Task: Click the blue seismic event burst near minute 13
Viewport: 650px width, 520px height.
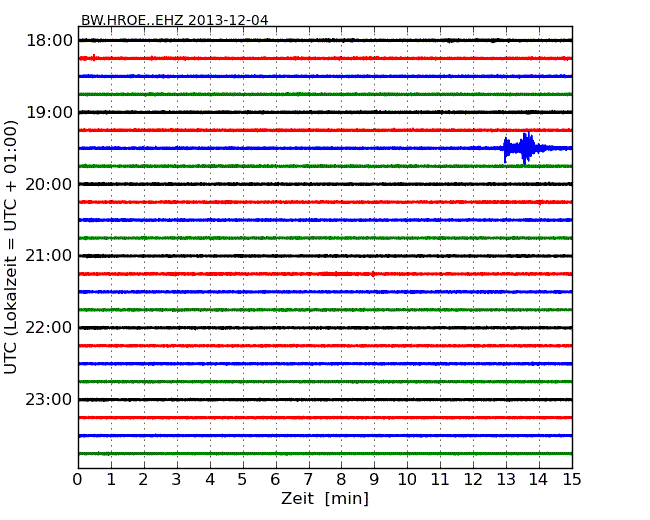Action: tap(523, 148)
